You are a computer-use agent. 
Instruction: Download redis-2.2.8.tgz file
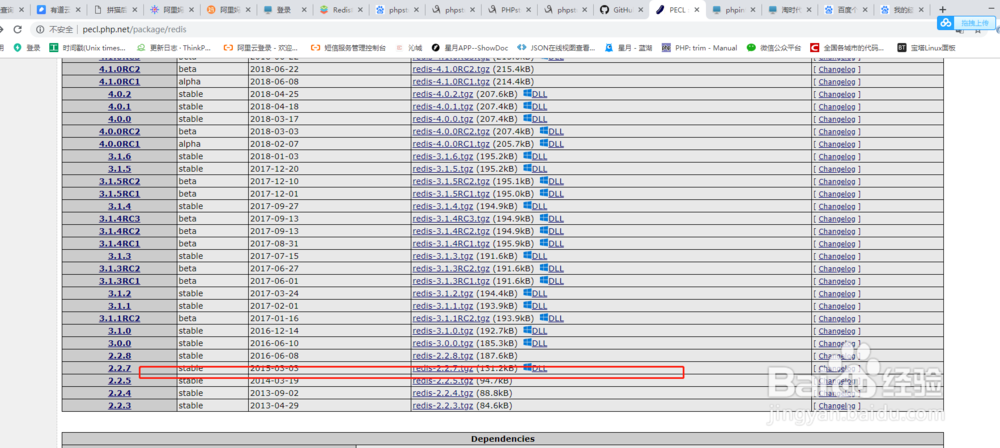[443, 355]
